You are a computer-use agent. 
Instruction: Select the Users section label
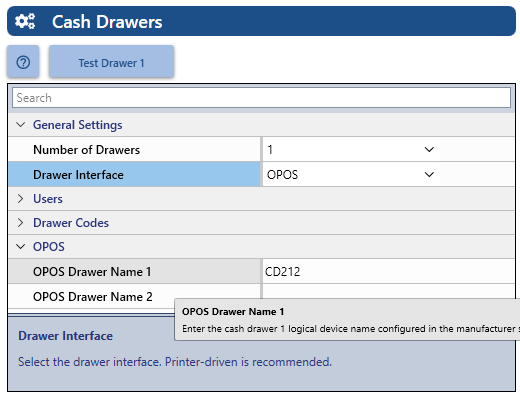[x=48, y=199]
